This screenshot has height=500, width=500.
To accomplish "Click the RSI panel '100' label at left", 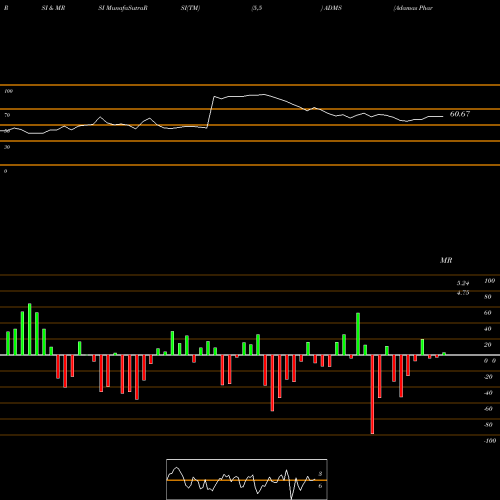I will click(x=8, y=91).
